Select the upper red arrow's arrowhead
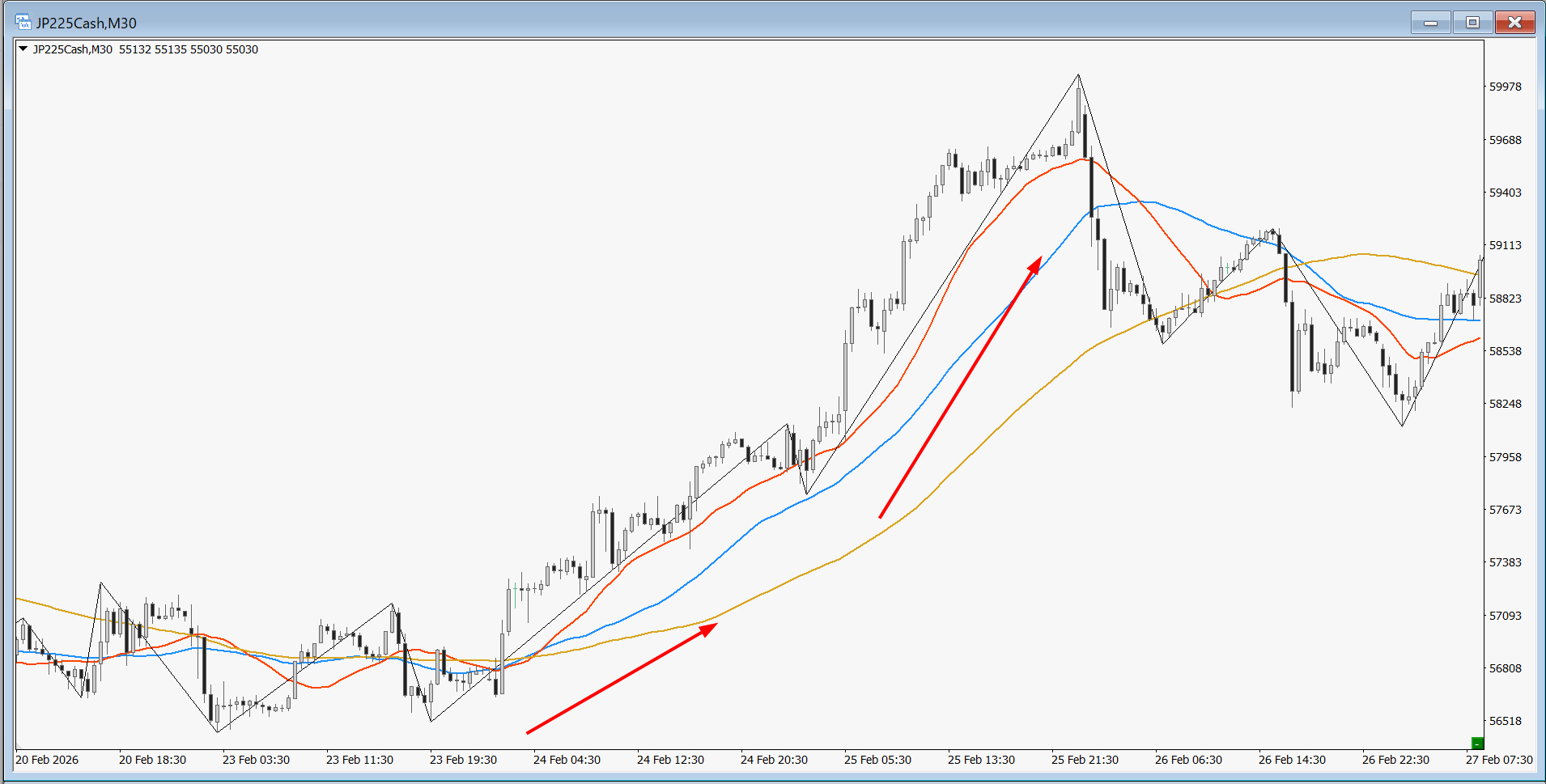1546x784 pixels. tap(1035, 265)
